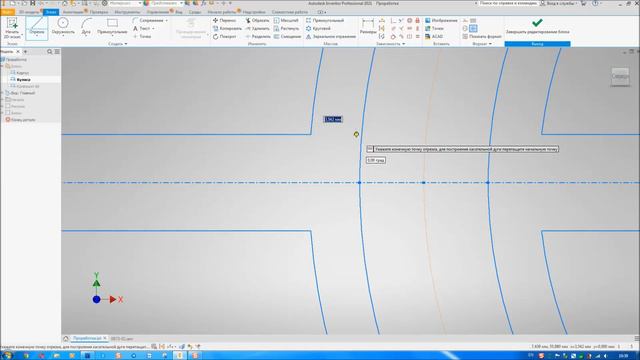Switch to the Аннотации ribbon tab

click(x=73, y=12)
